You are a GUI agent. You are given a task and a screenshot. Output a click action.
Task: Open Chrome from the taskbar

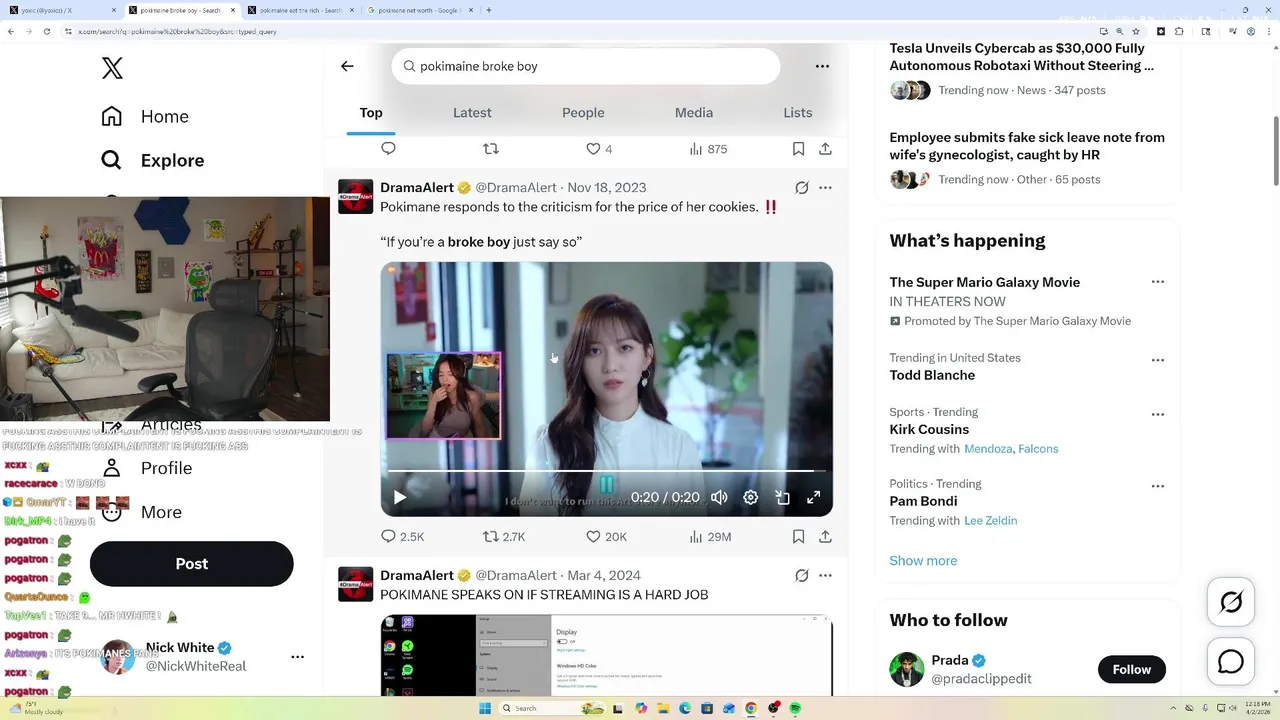[x=751, y=708]
